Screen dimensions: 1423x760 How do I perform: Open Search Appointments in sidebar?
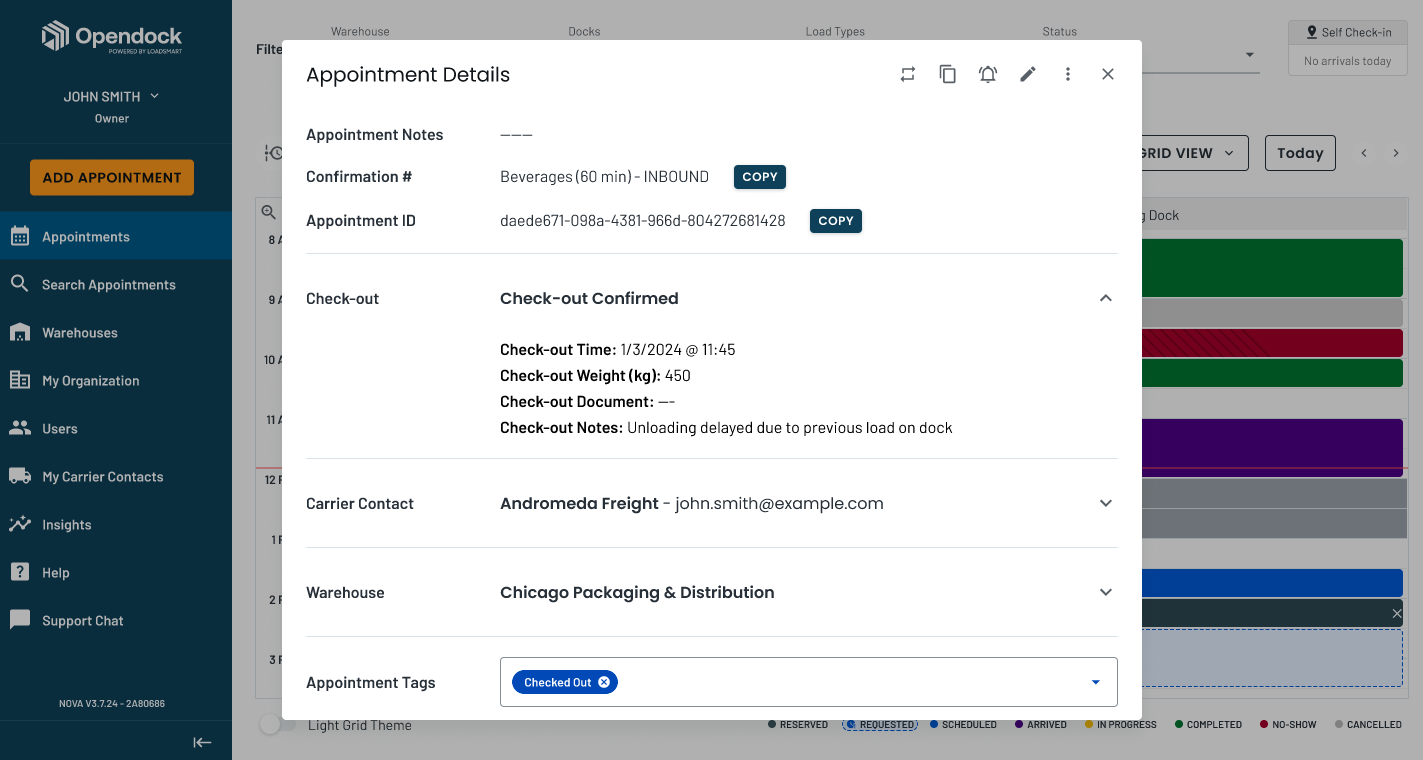(108, 285)
